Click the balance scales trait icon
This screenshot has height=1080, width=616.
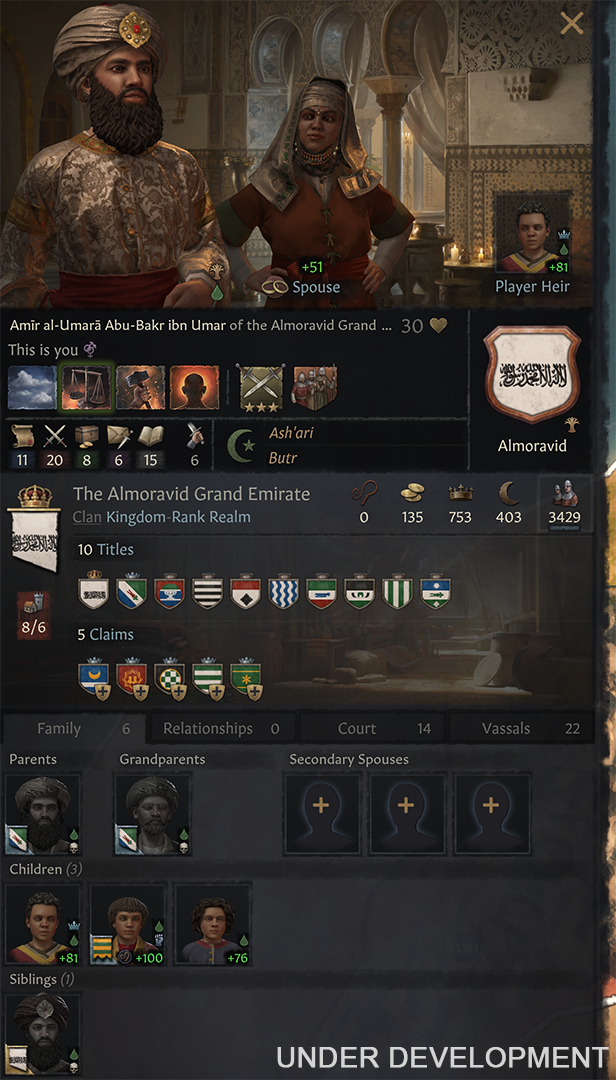click(x=88, y=388)
